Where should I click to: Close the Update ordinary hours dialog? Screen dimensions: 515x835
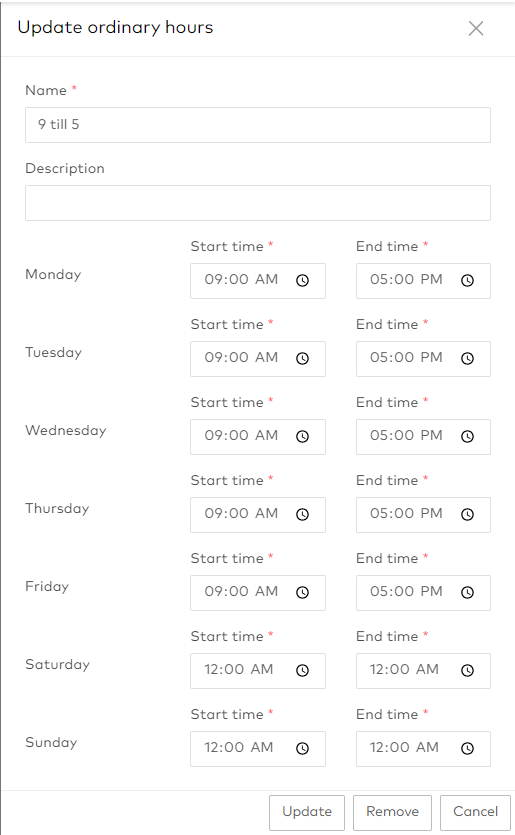tap(476, 28)
